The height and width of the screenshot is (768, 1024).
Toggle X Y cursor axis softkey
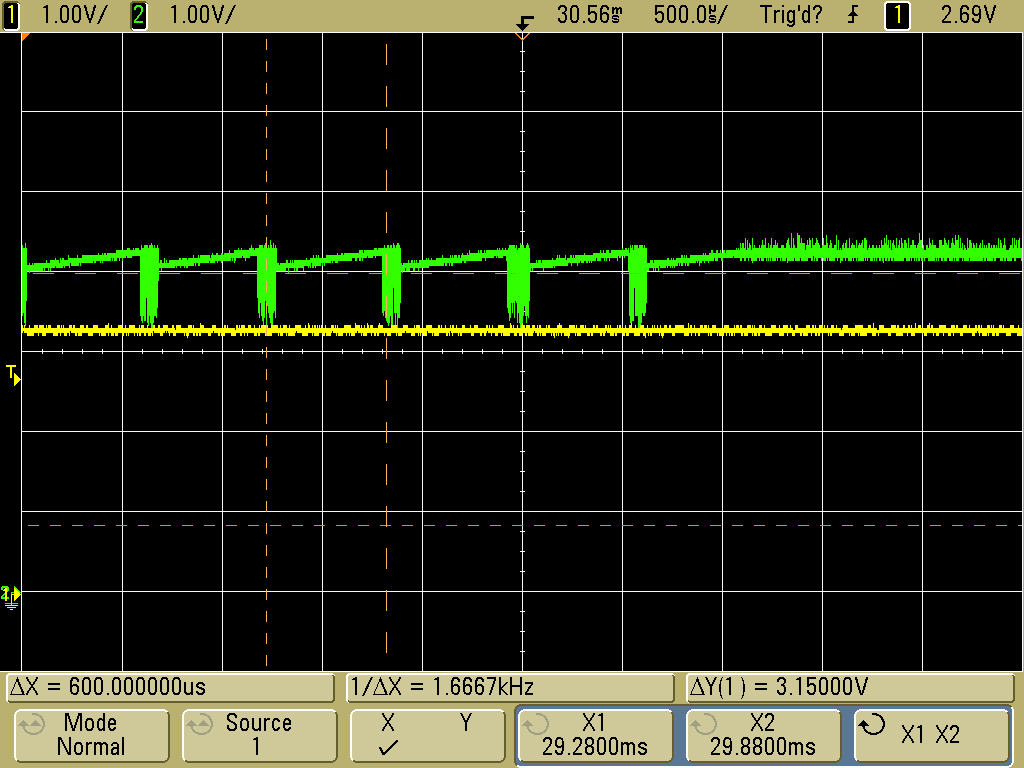coord(427,735)
